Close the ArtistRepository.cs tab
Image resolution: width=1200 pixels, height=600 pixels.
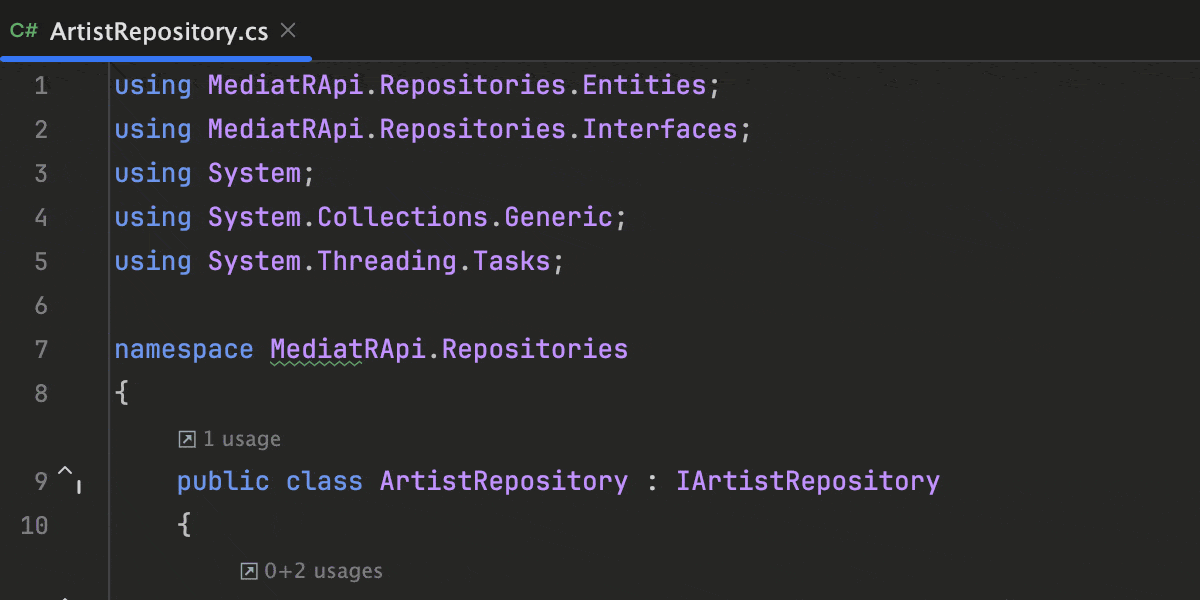coord(288,31)
